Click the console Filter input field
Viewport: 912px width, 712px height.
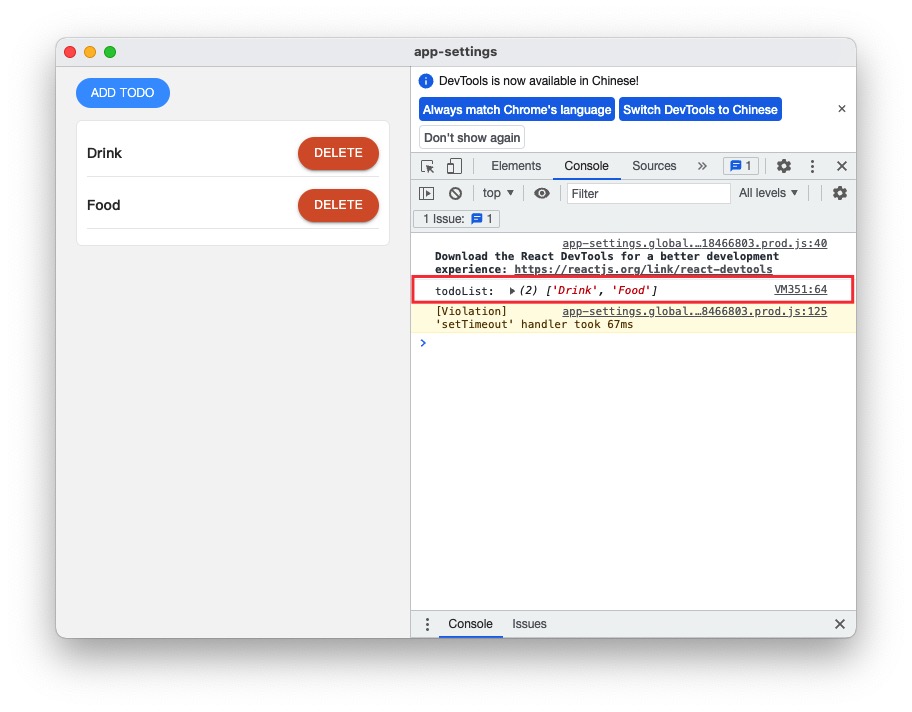click(x=648, y=194)
